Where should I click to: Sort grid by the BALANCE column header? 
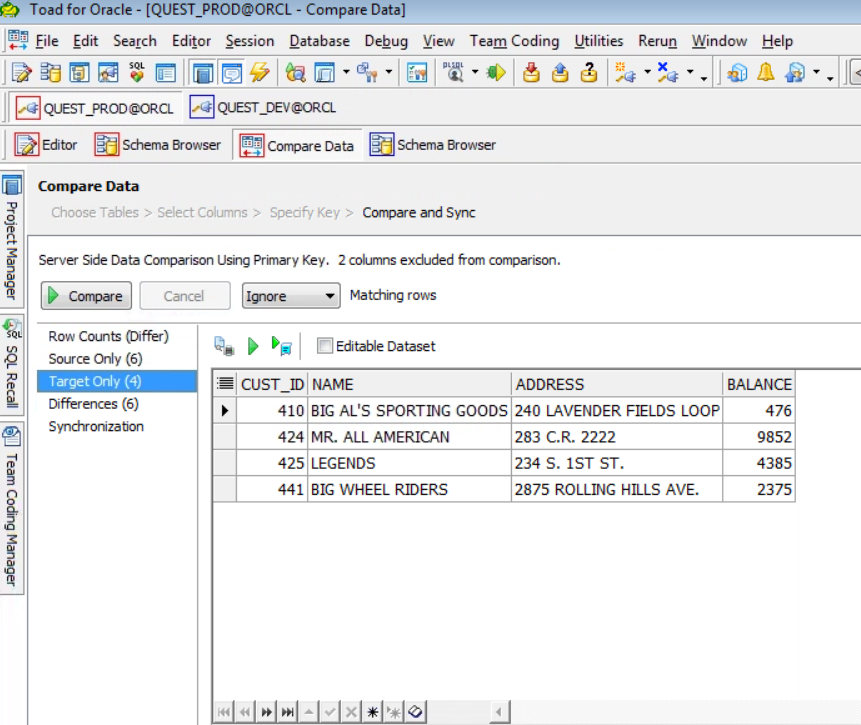click(x=759, y=384)
